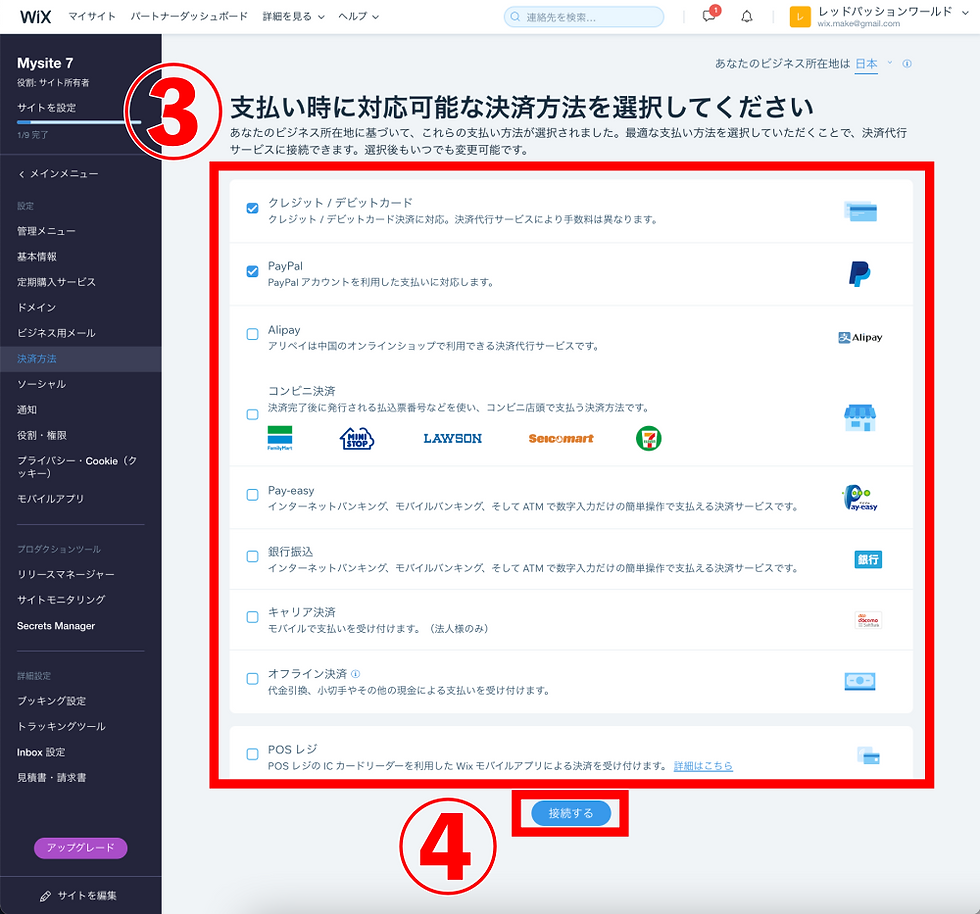The height and width of the screenshot is (914, 980).
Task: Open パートナーダッシュボード in top navigation
Action: (189, 17)
